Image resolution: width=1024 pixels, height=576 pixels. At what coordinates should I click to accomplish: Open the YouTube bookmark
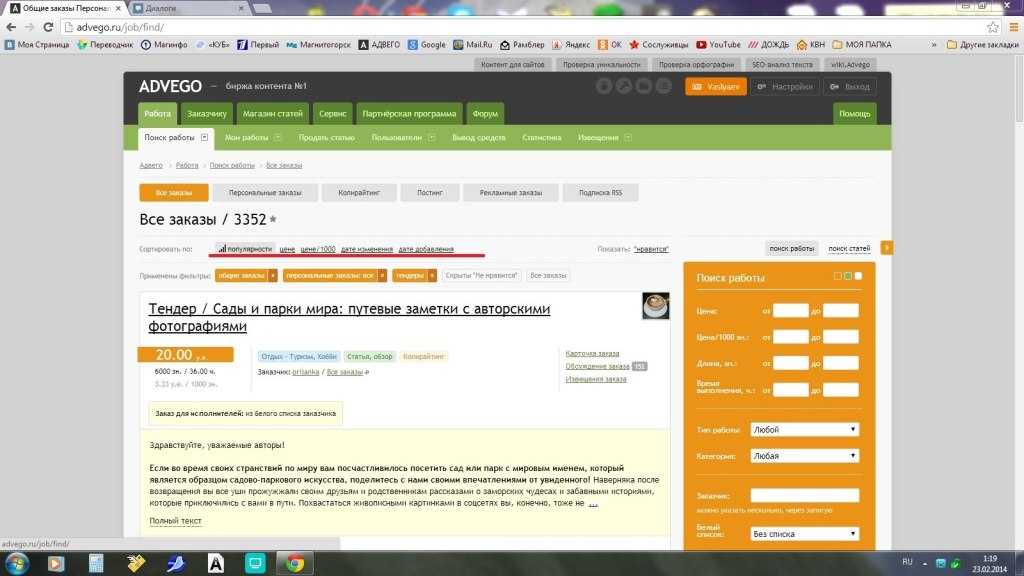point(718,44)
